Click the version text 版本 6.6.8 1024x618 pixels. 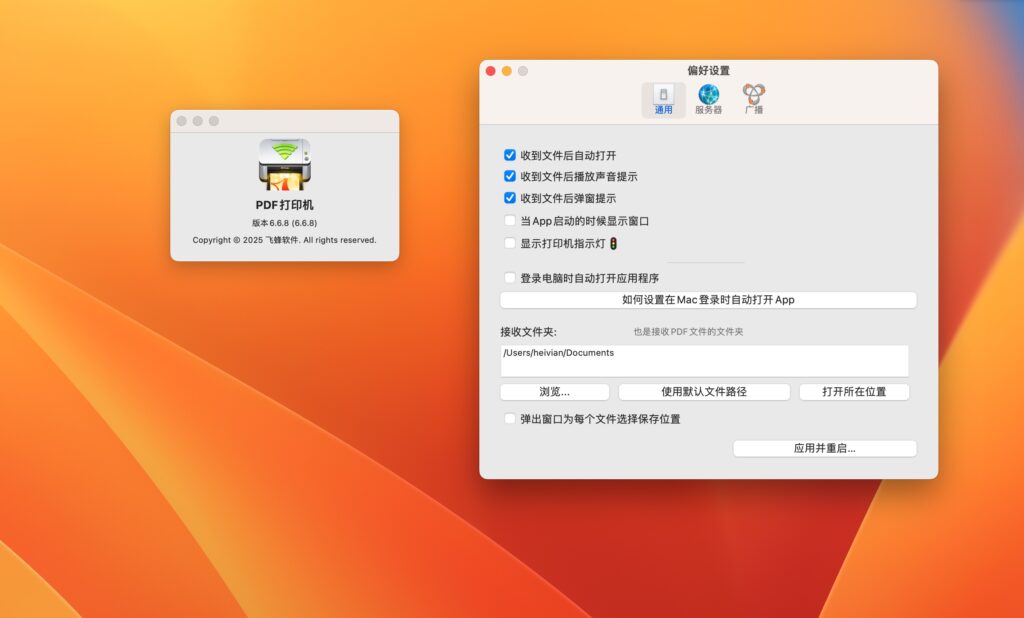pos(286,224)
